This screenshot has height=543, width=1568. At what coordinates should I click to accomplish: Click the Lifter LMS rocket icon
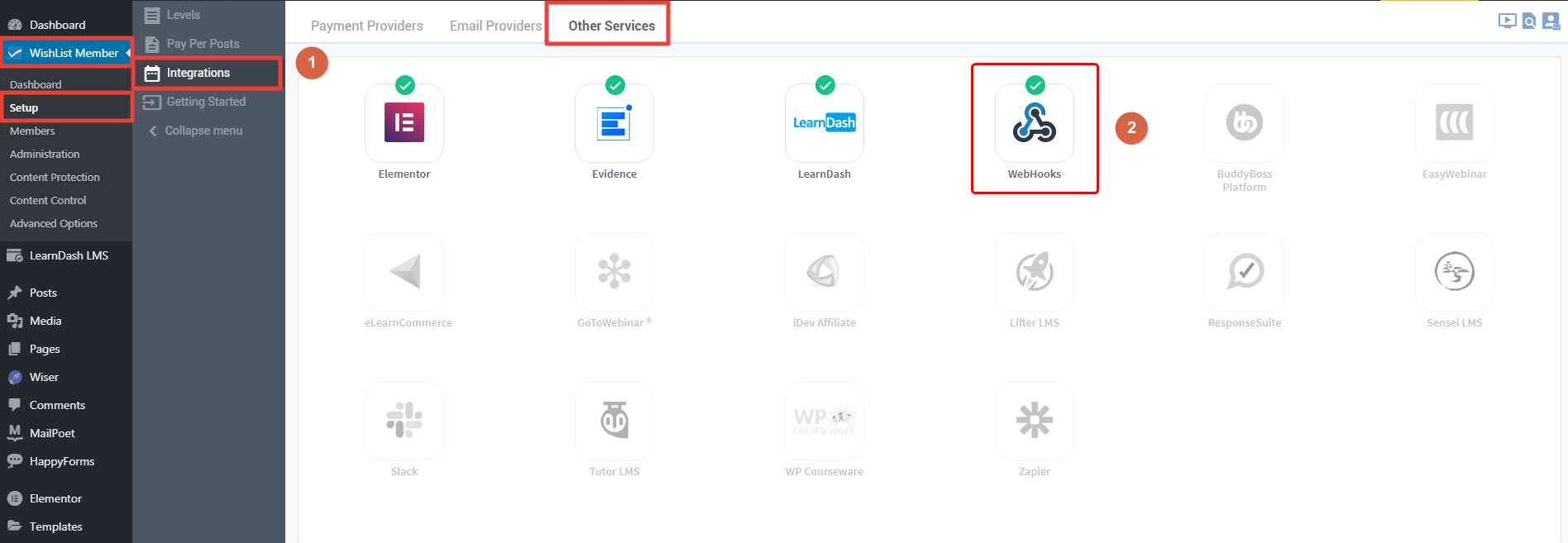tap(1035, 272)
